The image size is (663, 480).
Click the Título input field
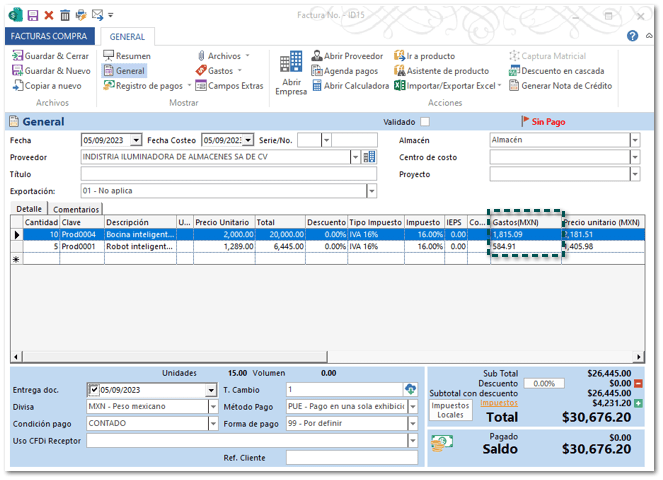tap(228, 174)
